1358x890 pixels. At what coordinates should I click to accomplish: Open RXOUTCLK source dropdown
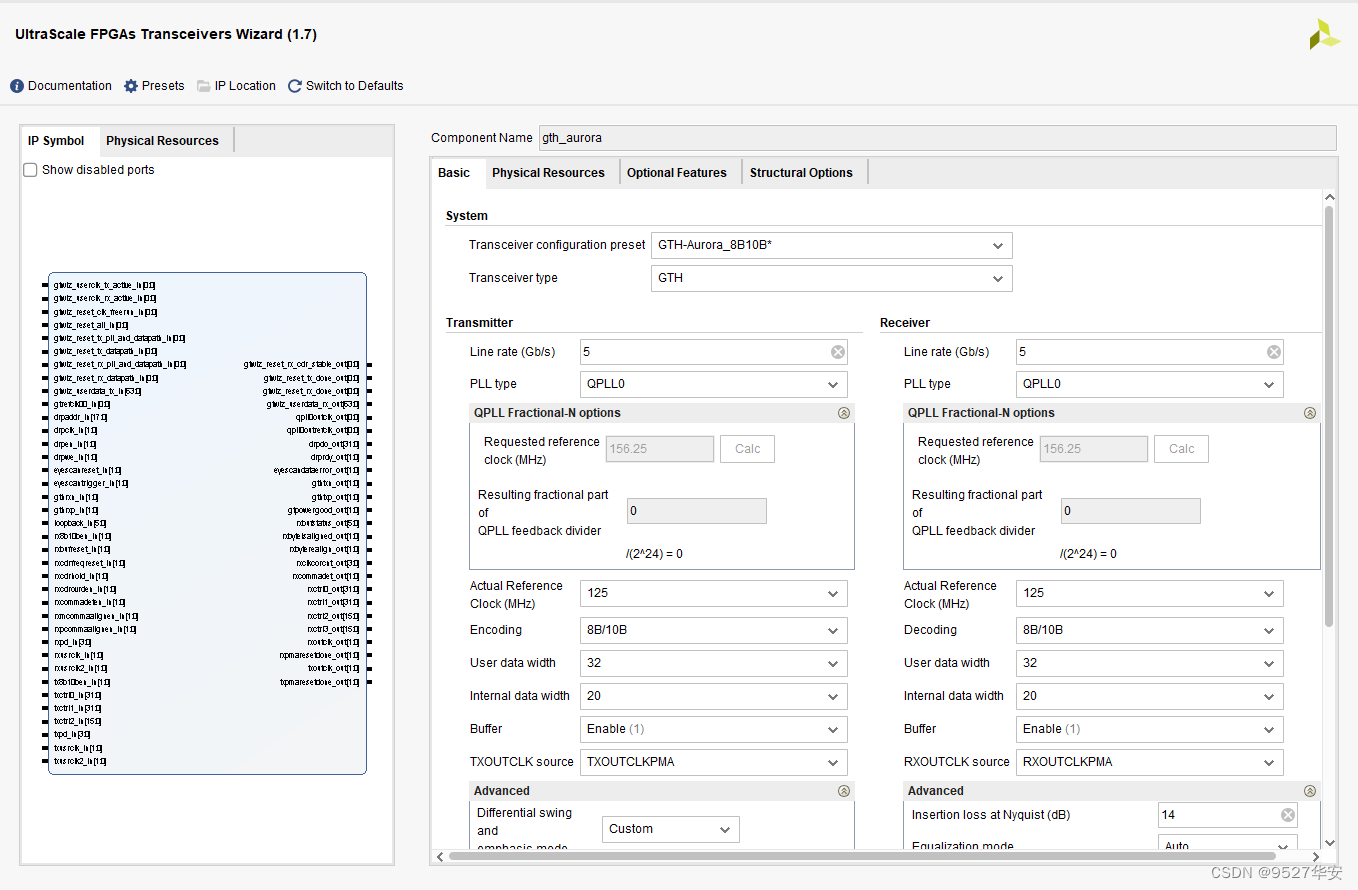pyautogui.click(x=1150, y=762)
